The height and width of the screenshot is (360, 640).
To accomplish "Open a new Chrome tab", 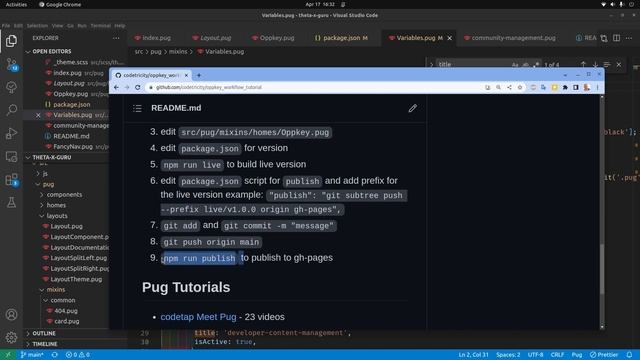I will tap(199, 75).
